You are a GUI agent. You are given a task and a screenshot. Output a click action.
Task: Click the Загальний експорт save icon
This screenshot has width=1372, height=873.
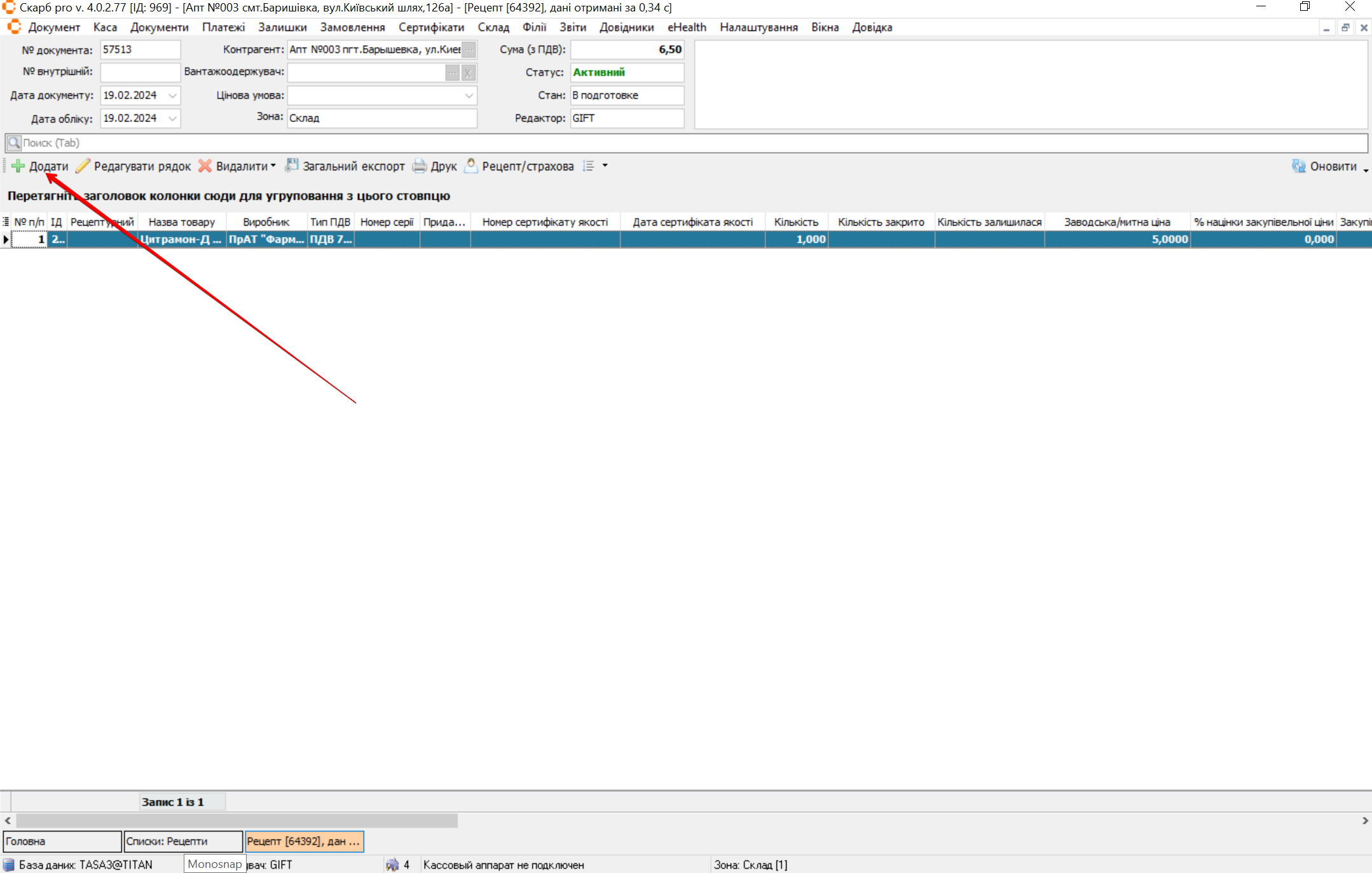291,166
